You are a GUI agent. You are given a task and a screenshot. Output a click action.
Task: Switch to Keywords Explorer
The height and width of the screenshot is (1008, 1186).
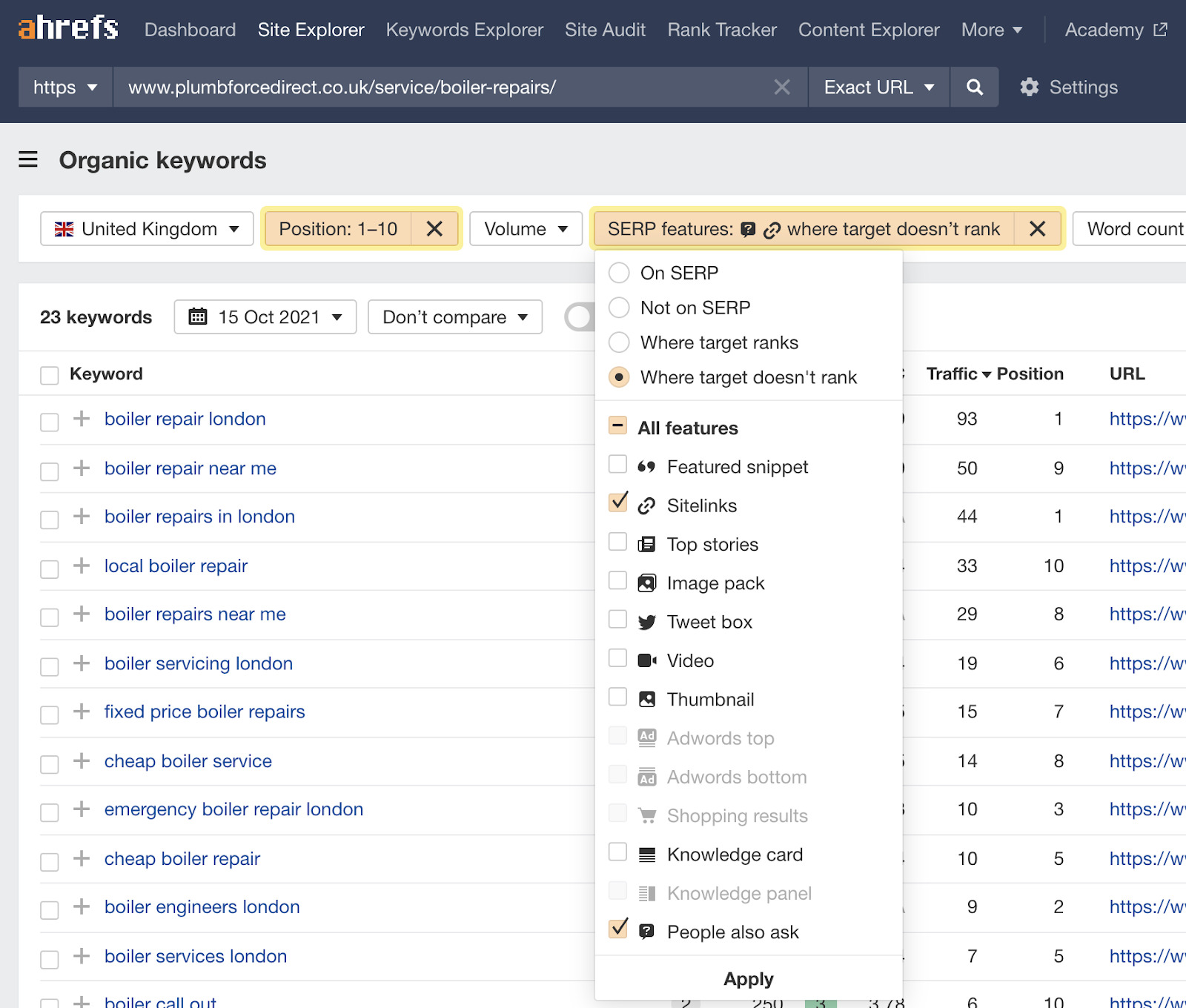pyautogui.click(x=464, y=30)
